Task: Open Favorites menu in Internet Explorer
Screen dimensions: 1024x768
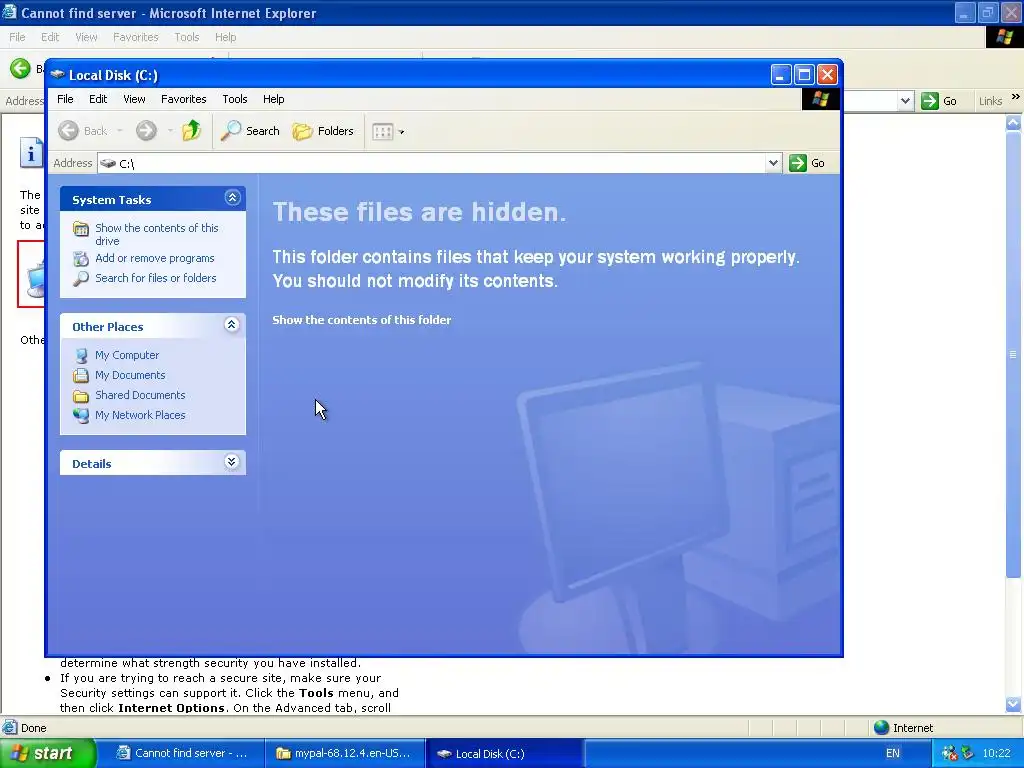Action: tap(136, 37)
